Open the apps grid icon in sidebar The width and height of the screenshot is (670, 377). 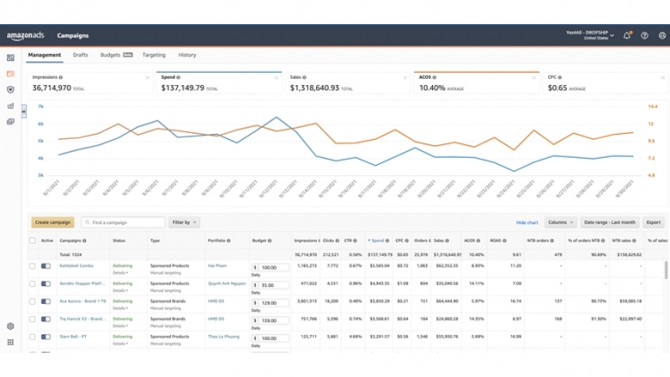pos(11,342)
